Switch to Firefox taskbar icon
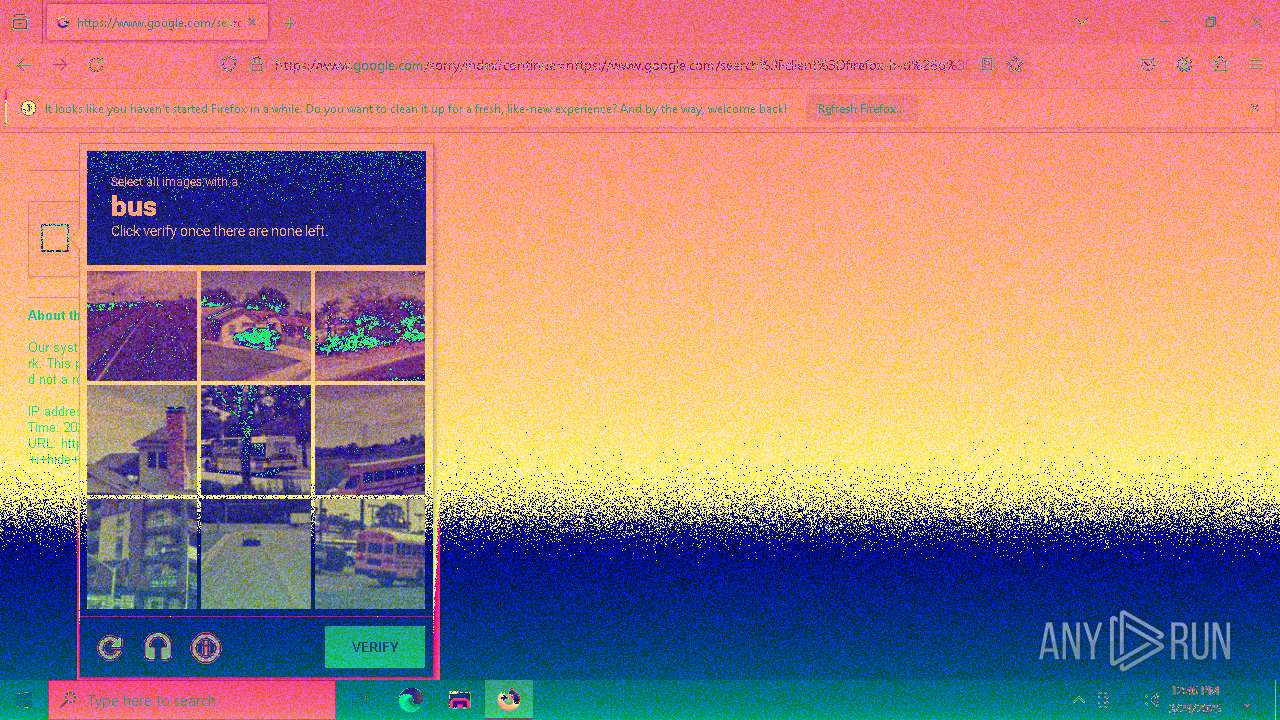 [509, 700]
